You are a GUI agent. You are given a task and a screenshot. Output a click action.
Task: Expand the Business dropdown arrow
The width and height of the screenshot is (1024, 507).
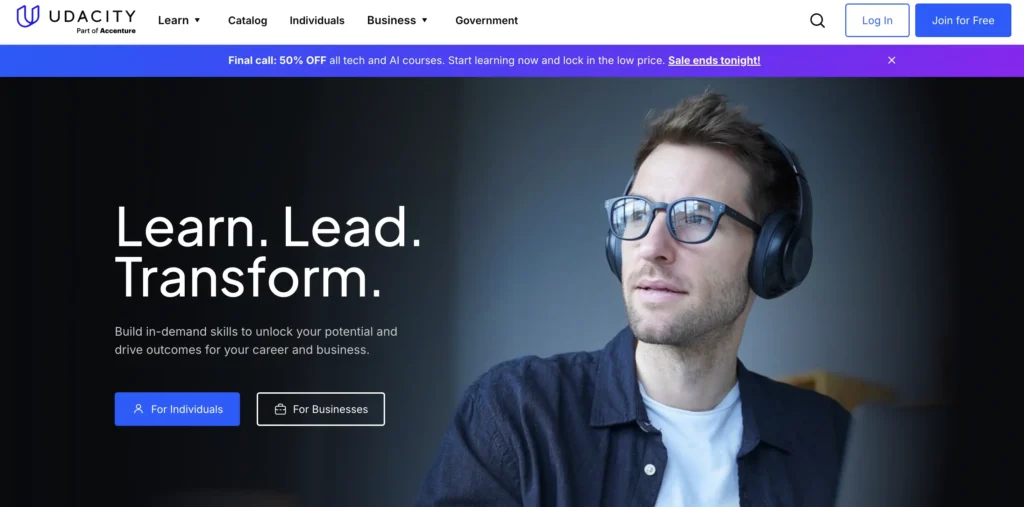(x=424, y=20)
